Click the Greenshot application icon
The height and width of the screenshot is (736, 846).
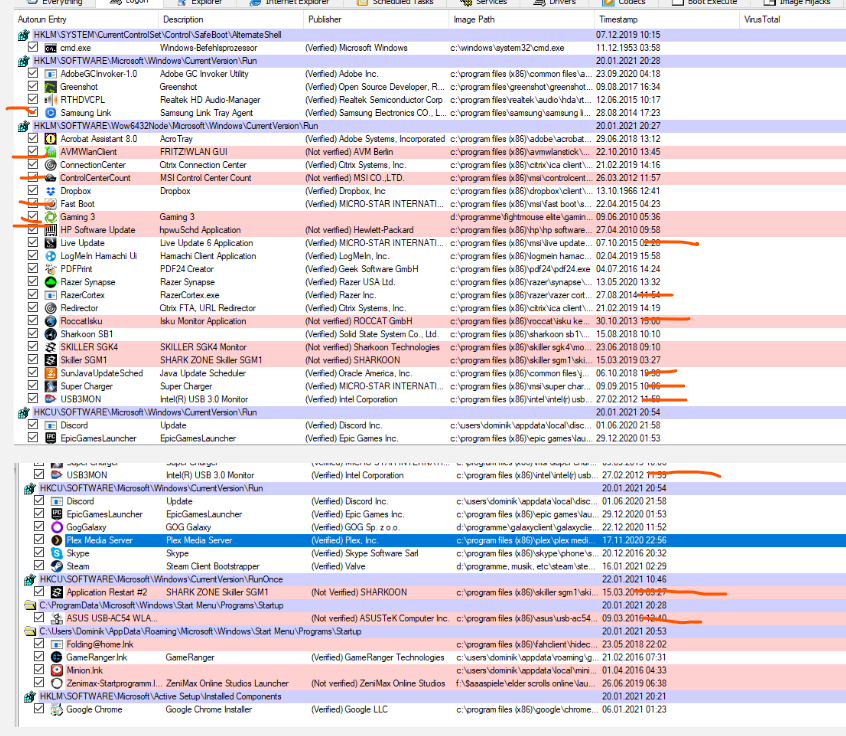point(50,87)
